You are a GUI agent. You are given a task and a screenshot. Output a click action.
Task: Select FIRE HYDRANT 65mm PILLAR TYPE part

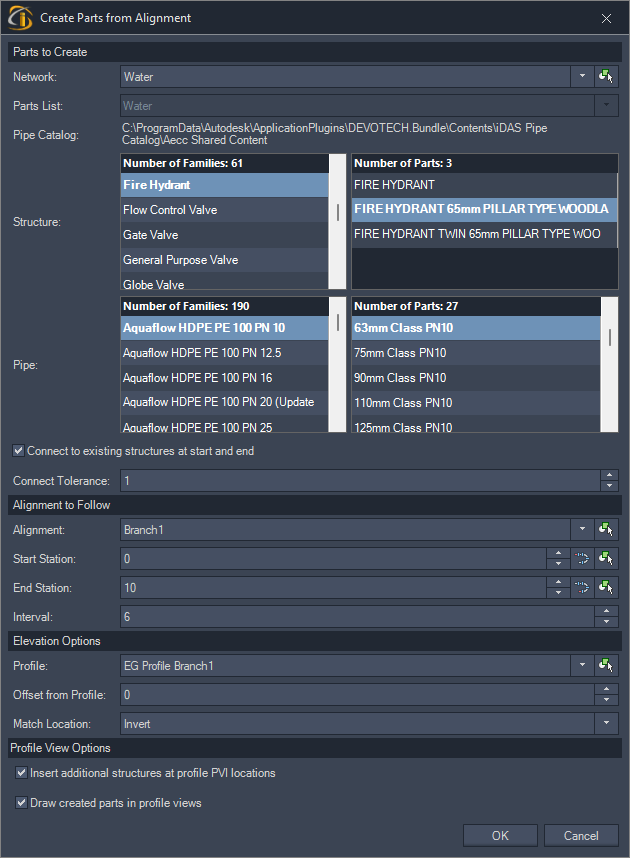coord(484,209)
